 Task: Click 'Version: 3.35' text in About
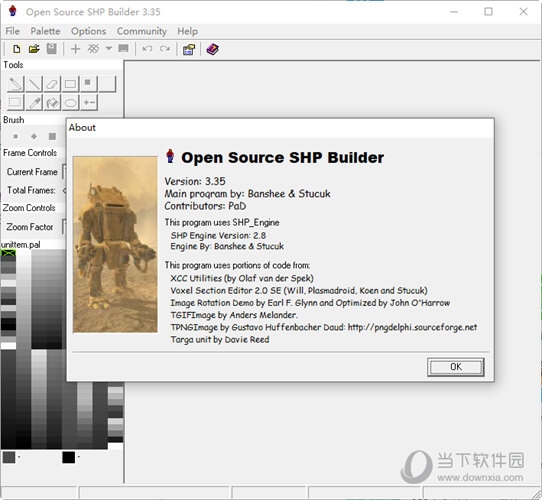195,181
